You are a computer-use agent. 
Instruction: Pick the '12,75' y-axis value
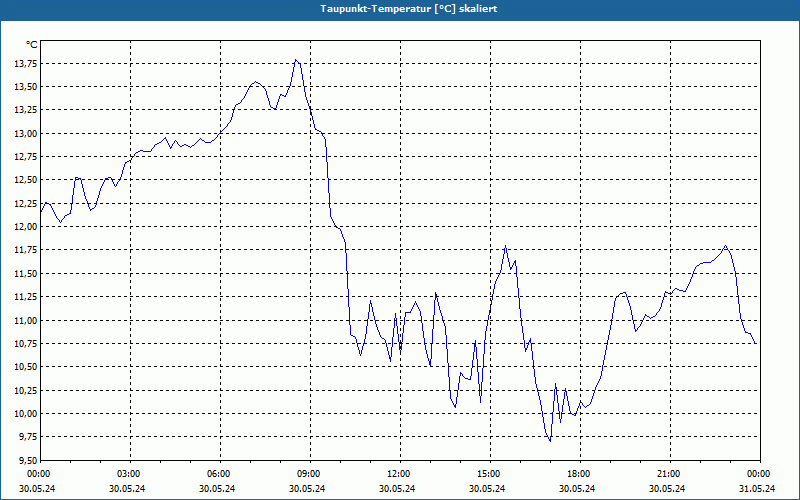coord(26,157)
